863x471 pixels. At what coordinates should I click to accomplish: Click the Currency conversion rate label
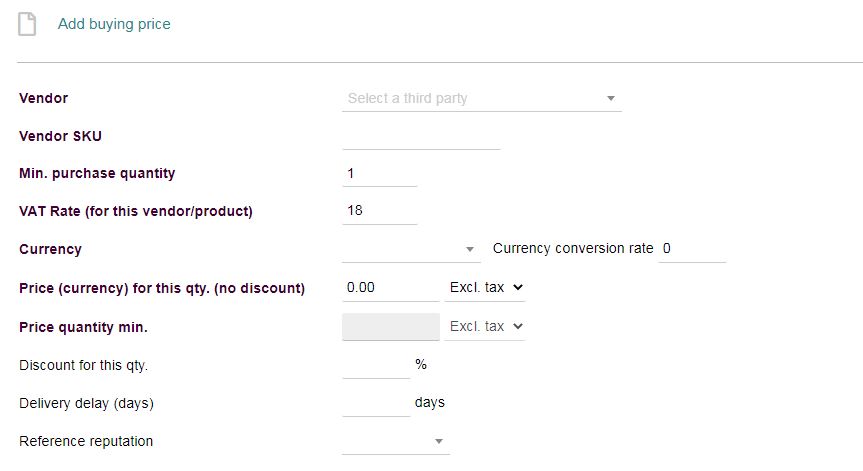573,249
